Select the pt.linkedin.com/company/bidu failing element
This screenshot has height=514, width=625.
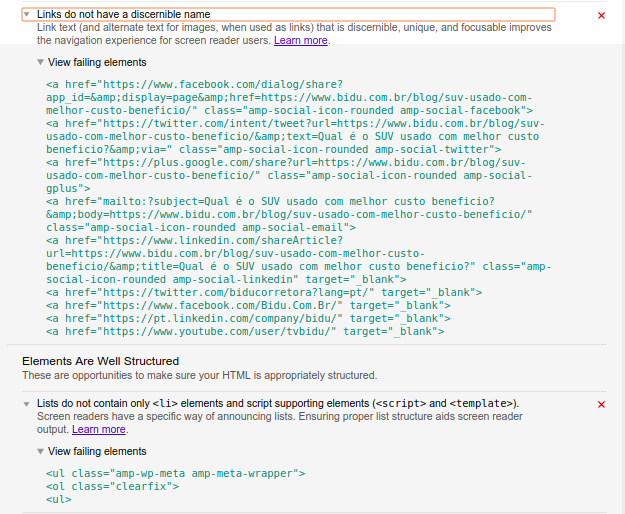click(248, 318)
